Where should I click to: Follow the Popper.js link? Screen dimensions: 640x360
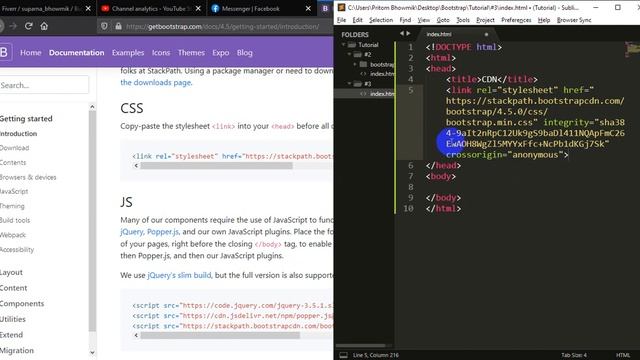pos(163,232)
